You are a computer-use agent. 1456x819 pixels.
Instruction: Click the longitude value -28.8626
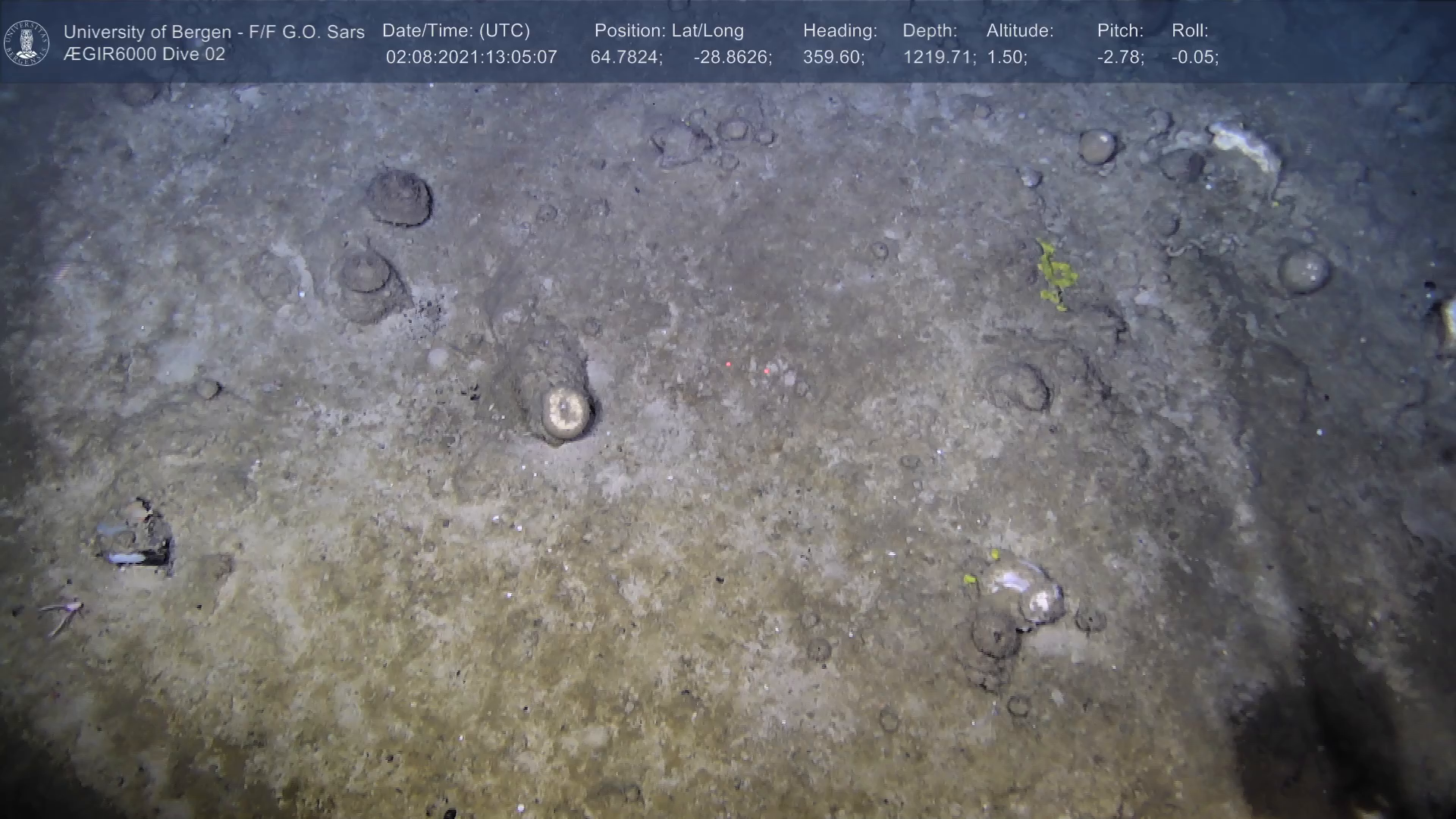pyautogui.click(x=732, y=58)
